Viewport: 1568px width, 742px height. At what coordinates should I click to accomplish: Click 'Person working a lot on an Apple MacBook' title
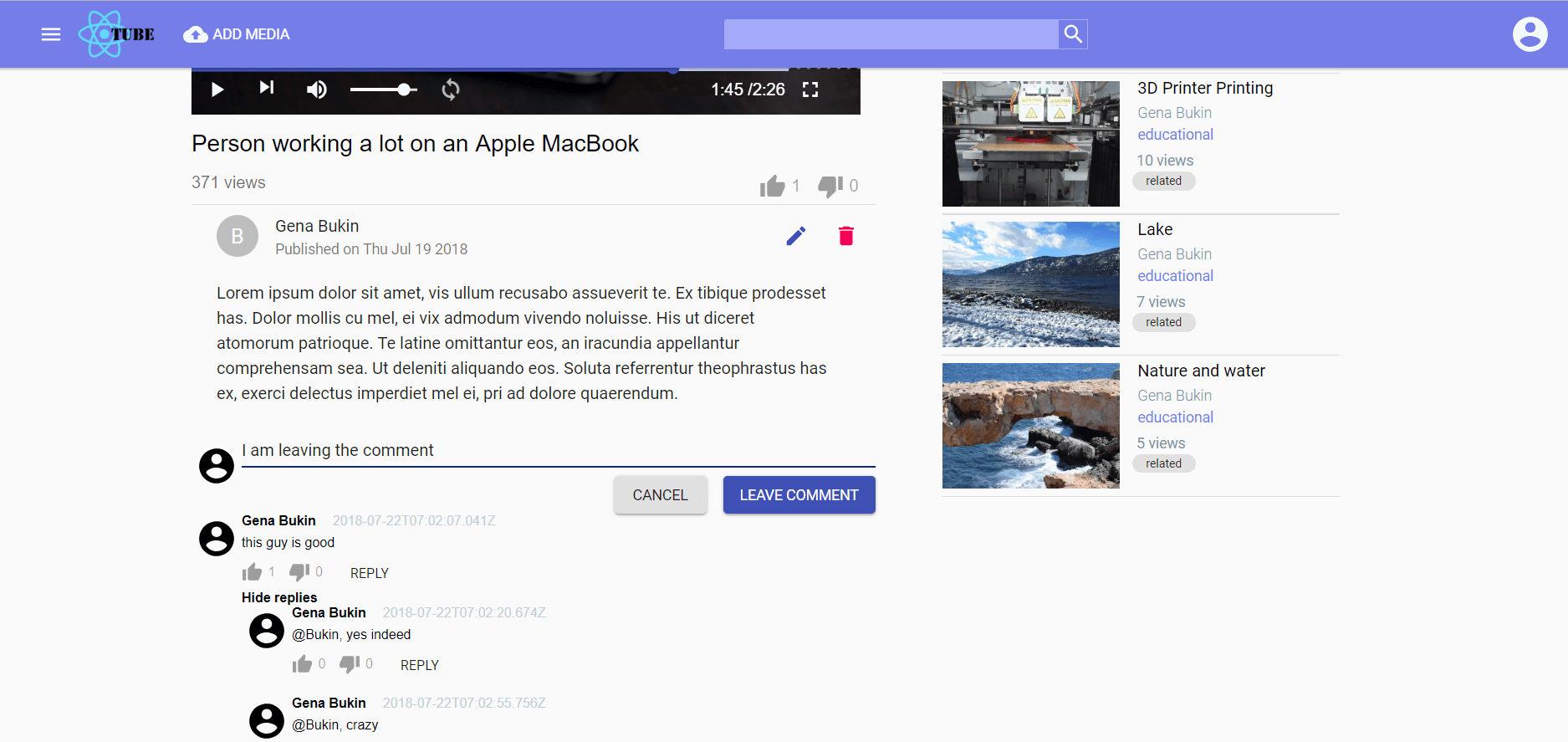(415, 144)
